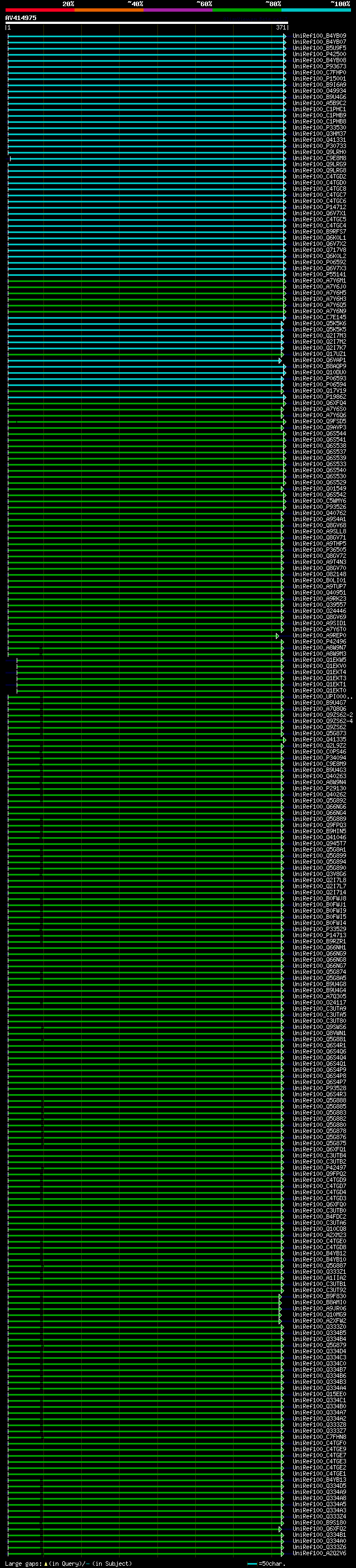Viewport: 356px width, 1568px height.
Task: Select hit label UniRef100_P30733
Action: (x=319, y=146)
